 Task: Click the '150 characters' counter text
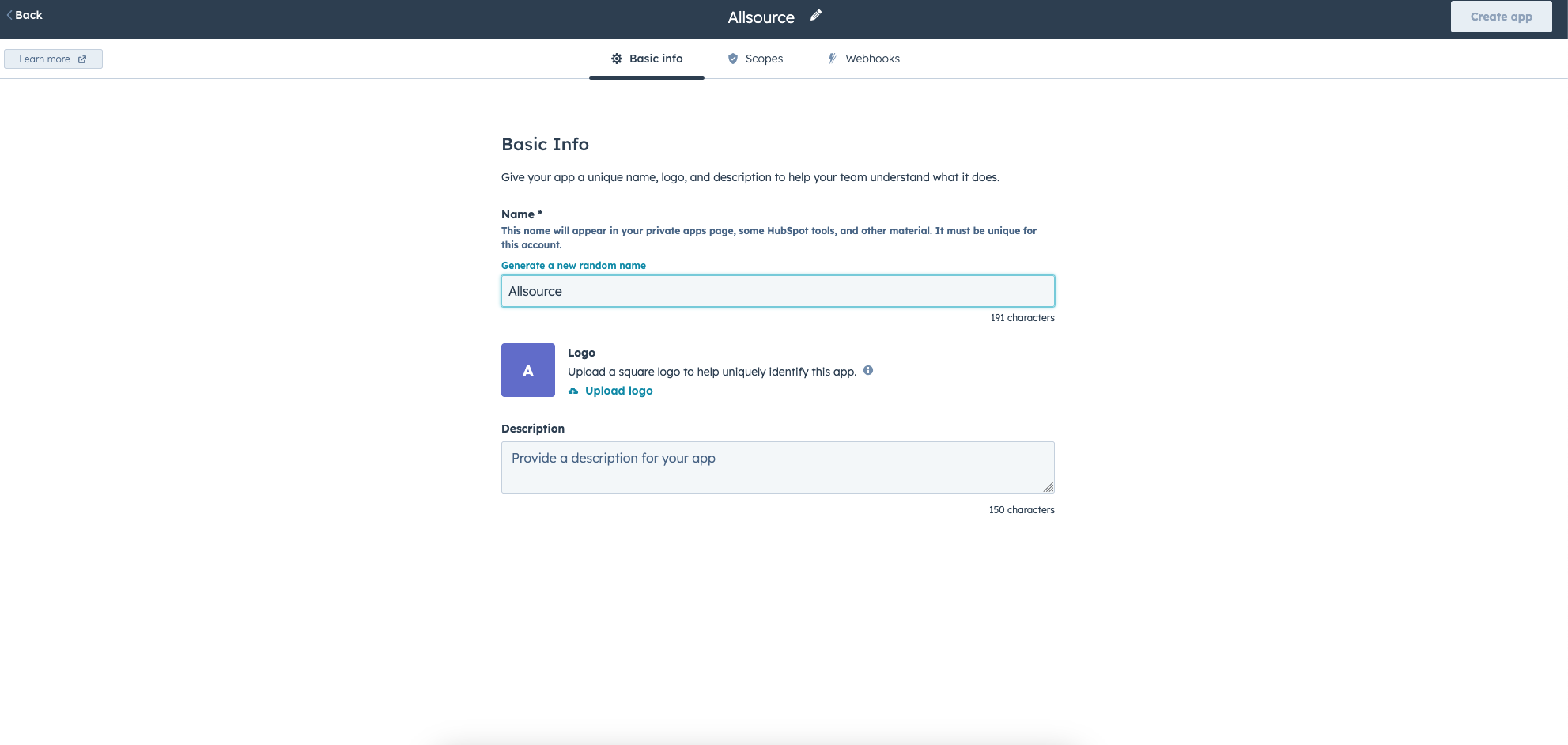pos(1022,510)
